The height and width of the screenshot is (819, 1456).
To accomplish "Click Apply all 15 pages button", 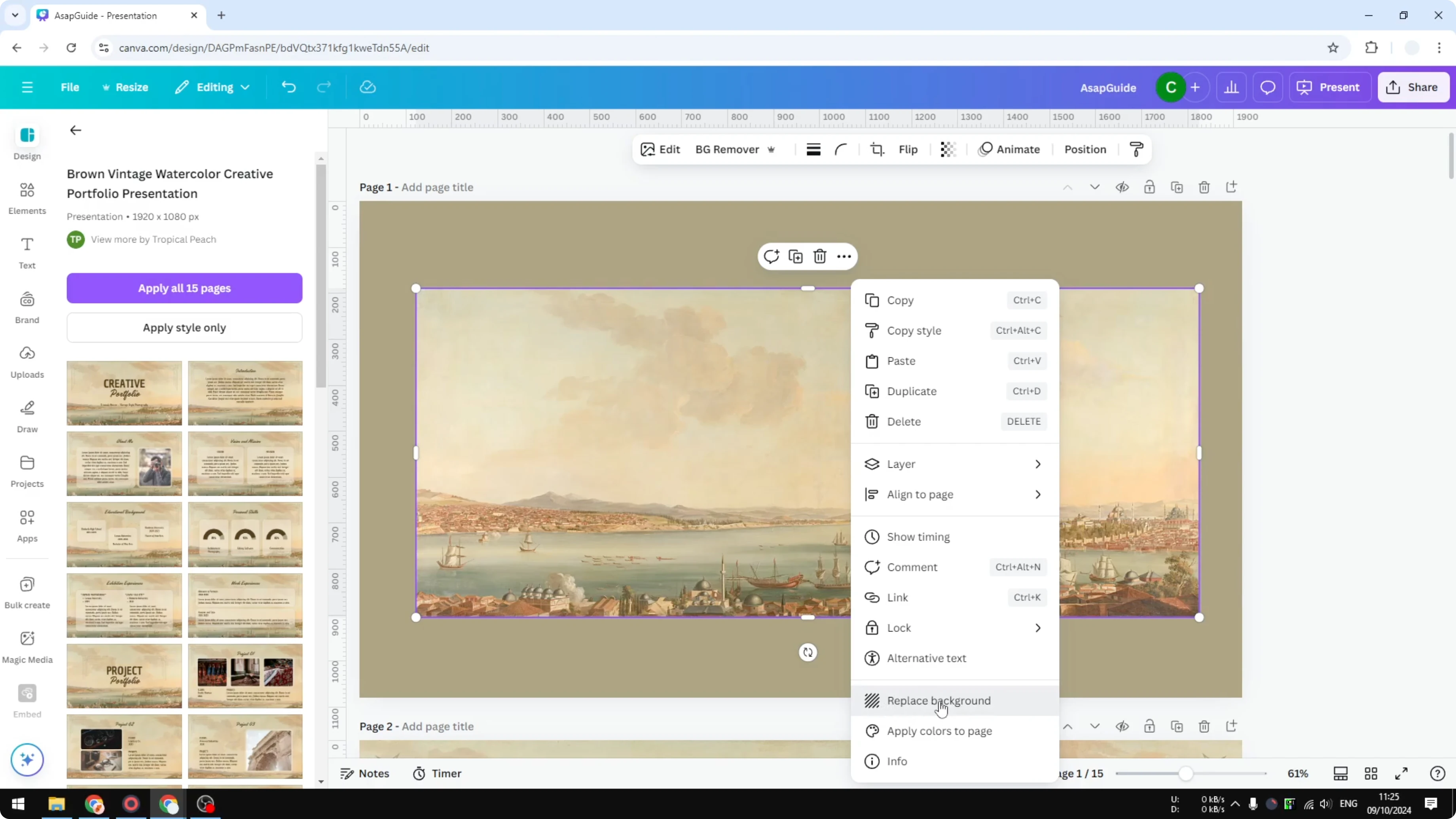I will (x=184, y=288).
